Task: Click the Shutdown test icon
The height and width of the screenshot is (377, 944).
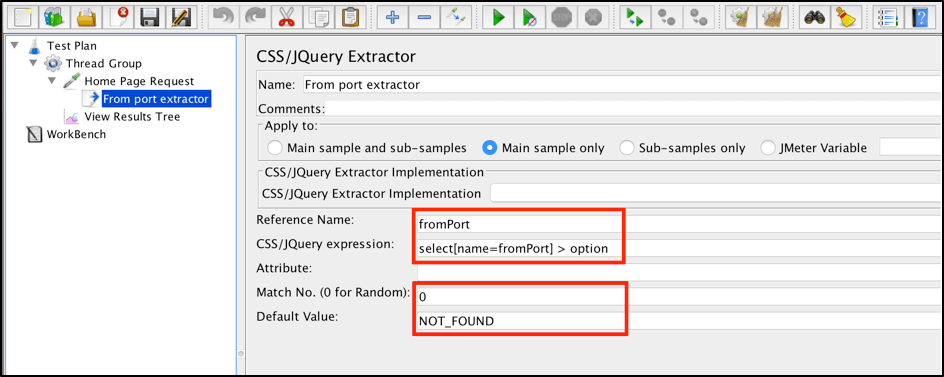Action: (593, 17)
